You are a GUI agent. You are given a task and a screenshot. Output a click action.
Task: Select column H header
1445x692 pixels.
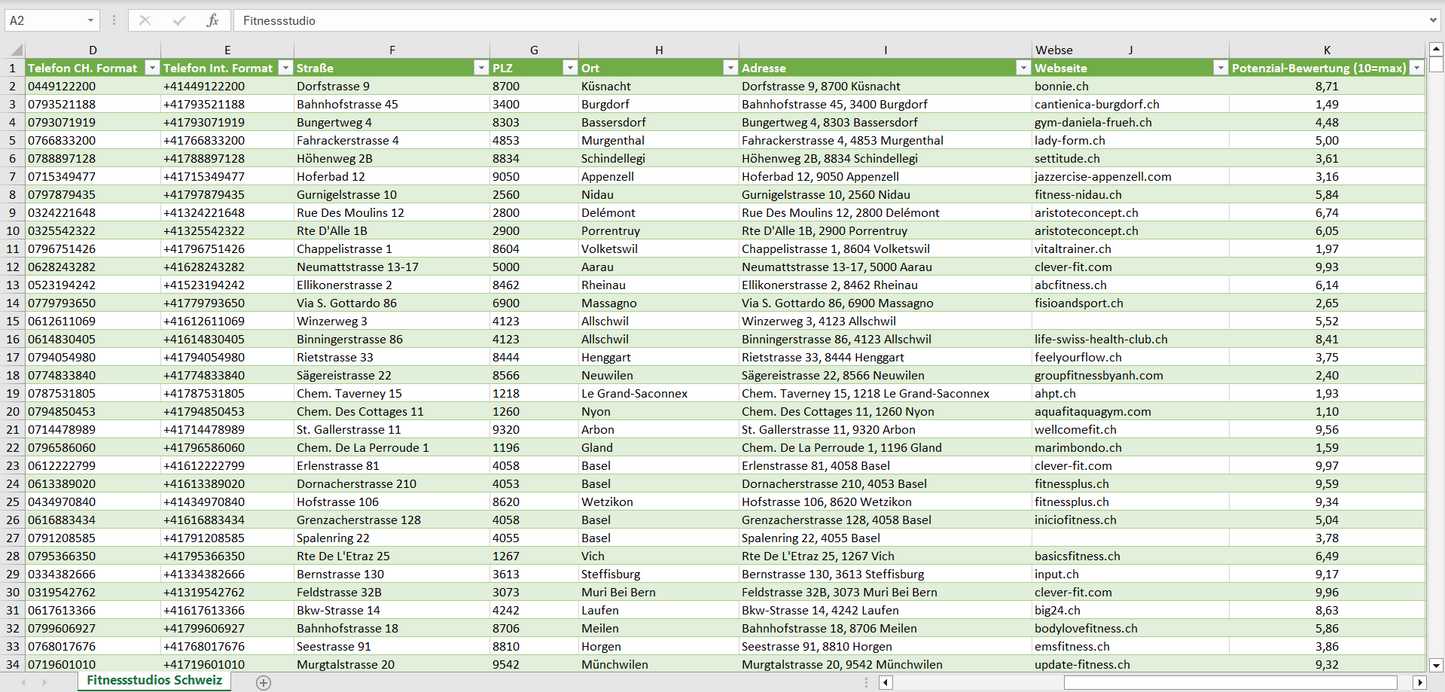658,50
